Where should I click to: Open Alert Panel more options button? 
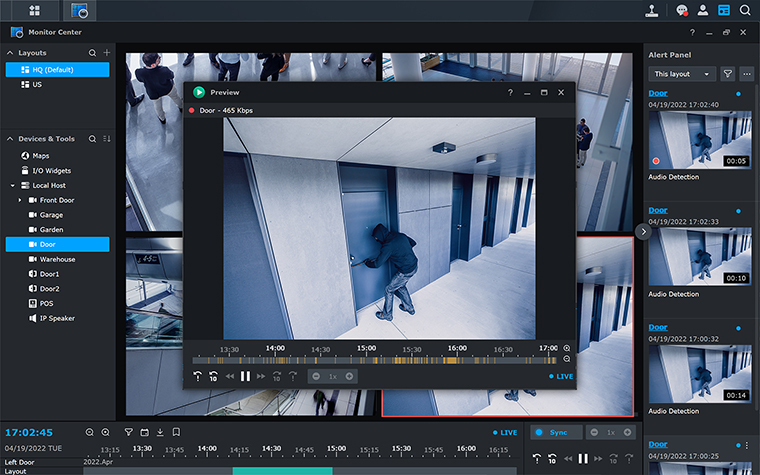[746, 74]
